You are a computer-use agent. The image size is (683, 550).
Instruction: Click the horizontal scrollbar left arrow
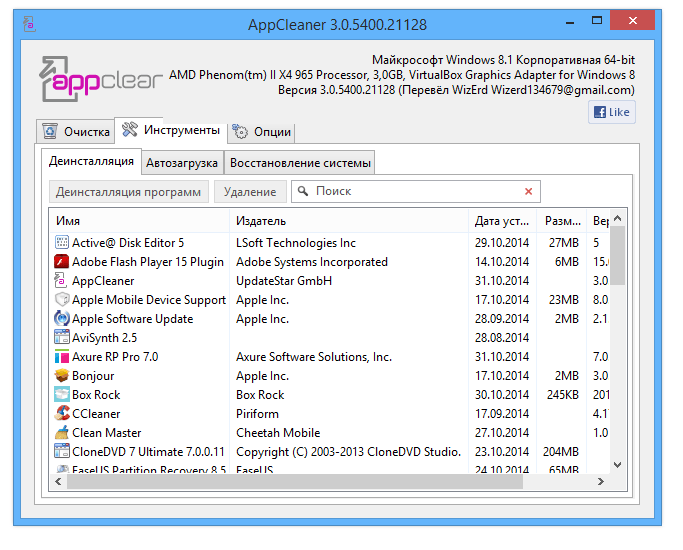click(58, 482)
